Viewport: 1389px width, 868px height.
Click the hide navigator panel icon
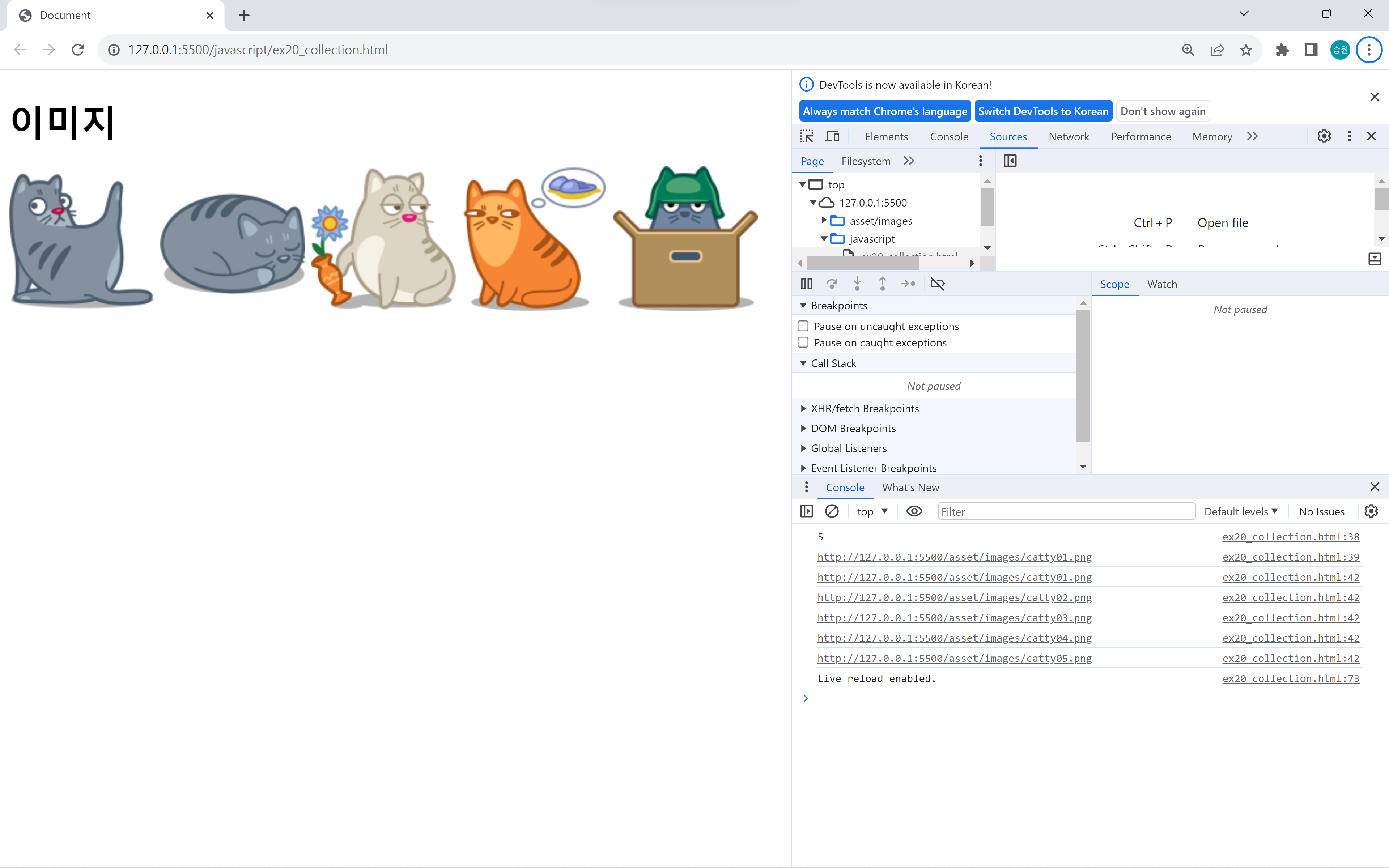point(1010,161)
